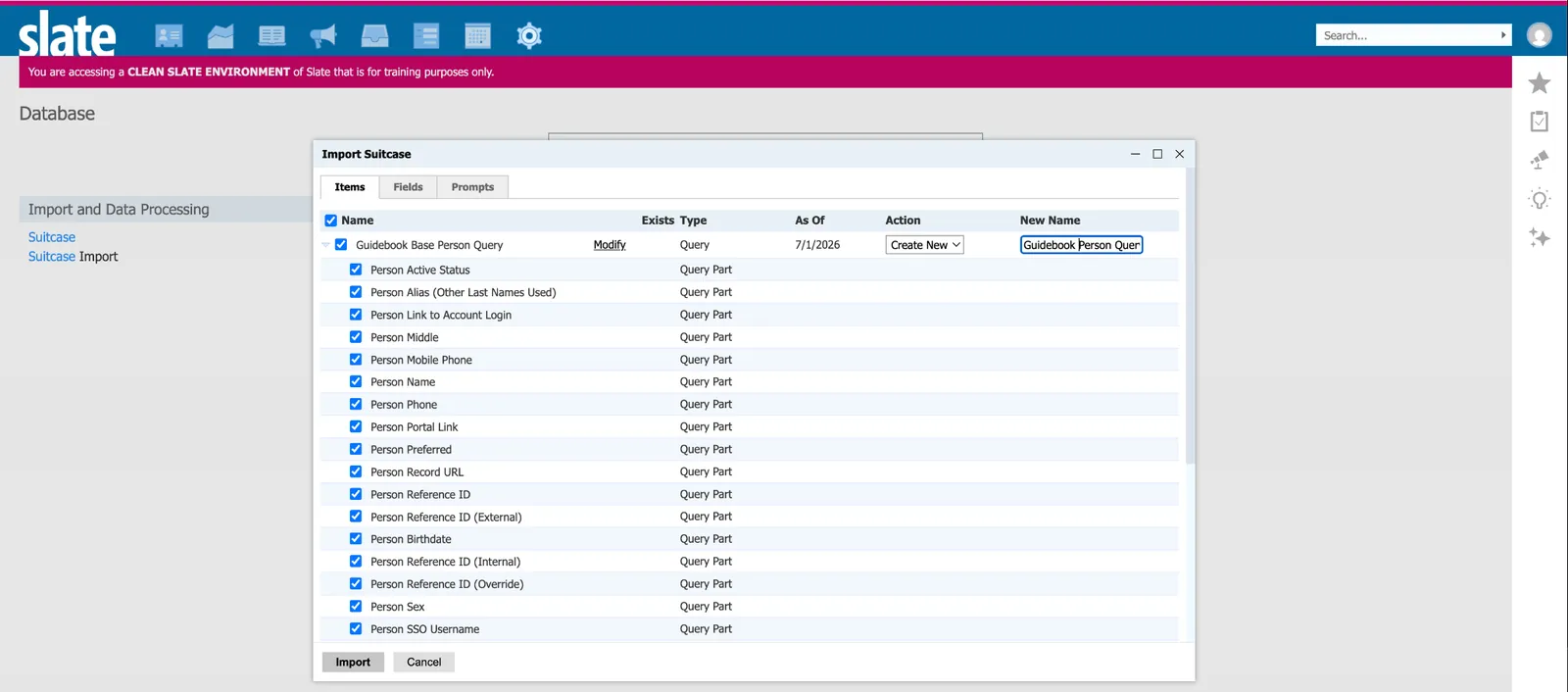This screenshot has height=692, width=1568.
Task: Toggle the select-all checkbox beside Name header
Action: click(331, 221)
